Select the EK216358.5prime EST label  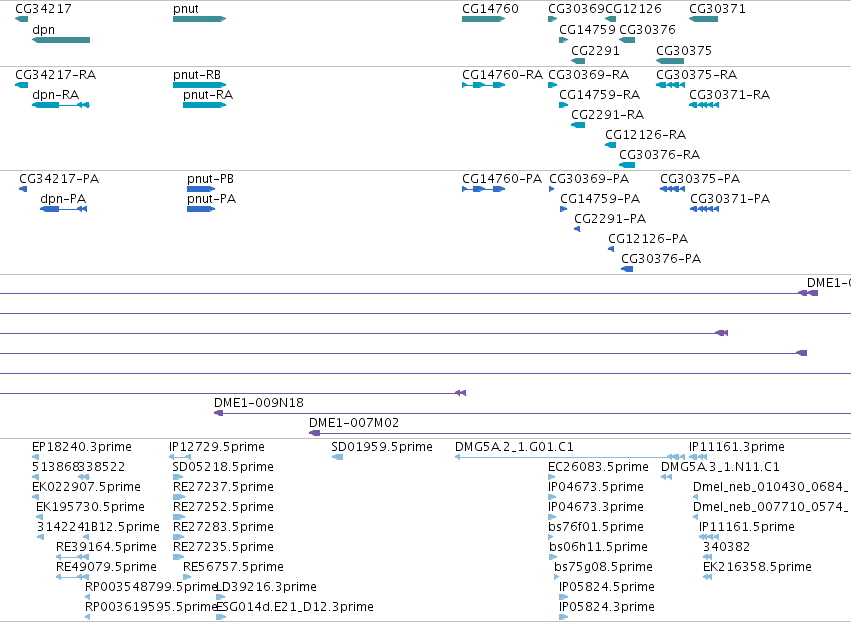(x=758, y=567)
